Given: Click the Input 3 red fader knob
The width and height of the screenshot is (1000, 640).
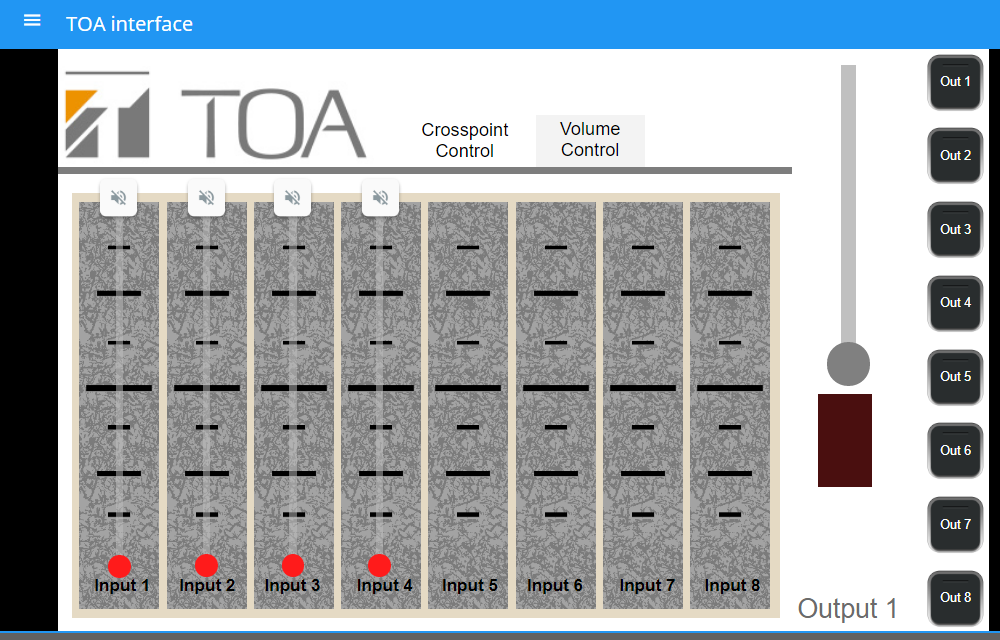Looking at the screenshot, I should (293, 565).
